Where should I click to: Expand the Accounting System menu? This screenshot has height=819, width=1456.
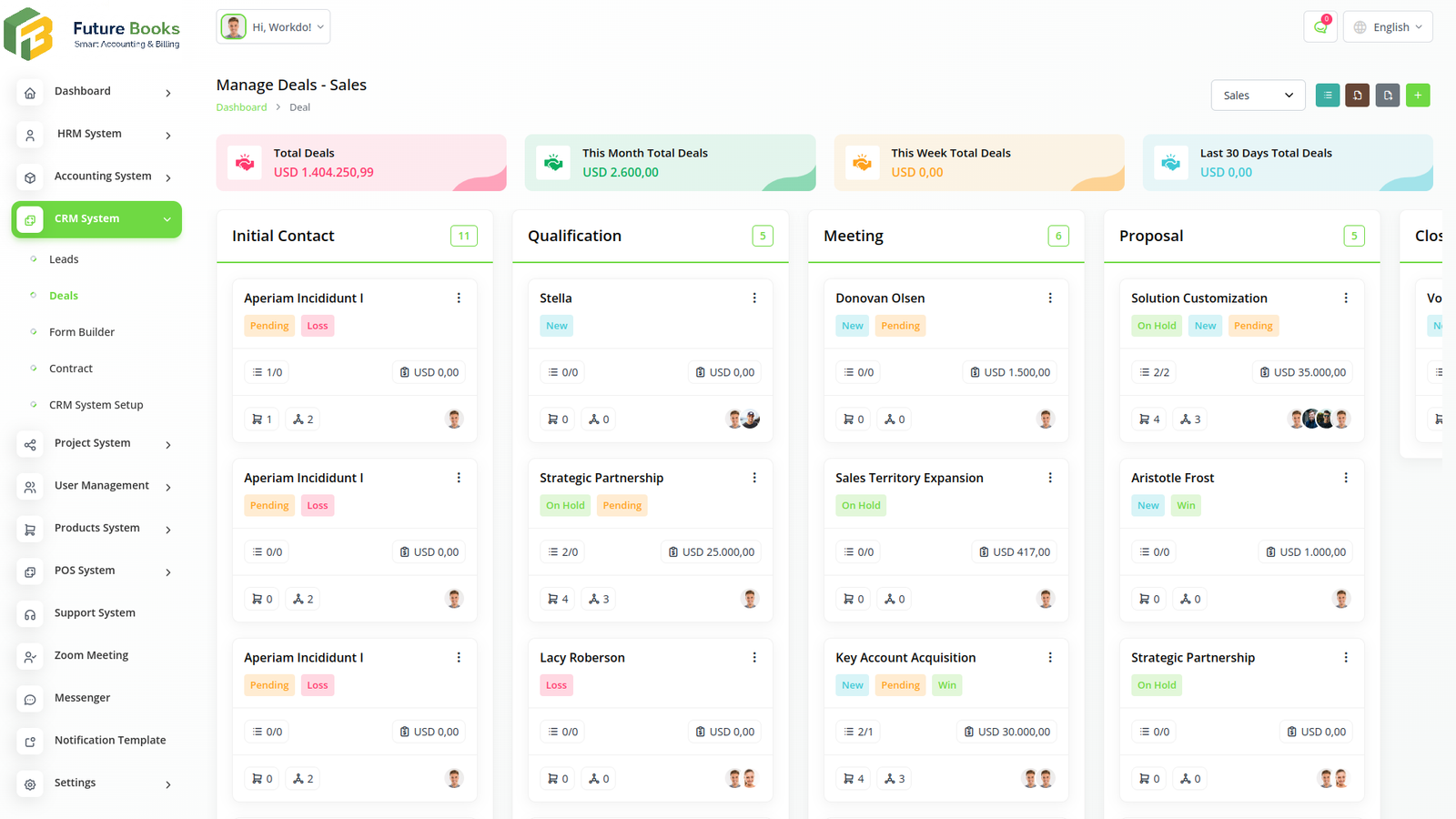pyautogui.click(x=103, y=176)
